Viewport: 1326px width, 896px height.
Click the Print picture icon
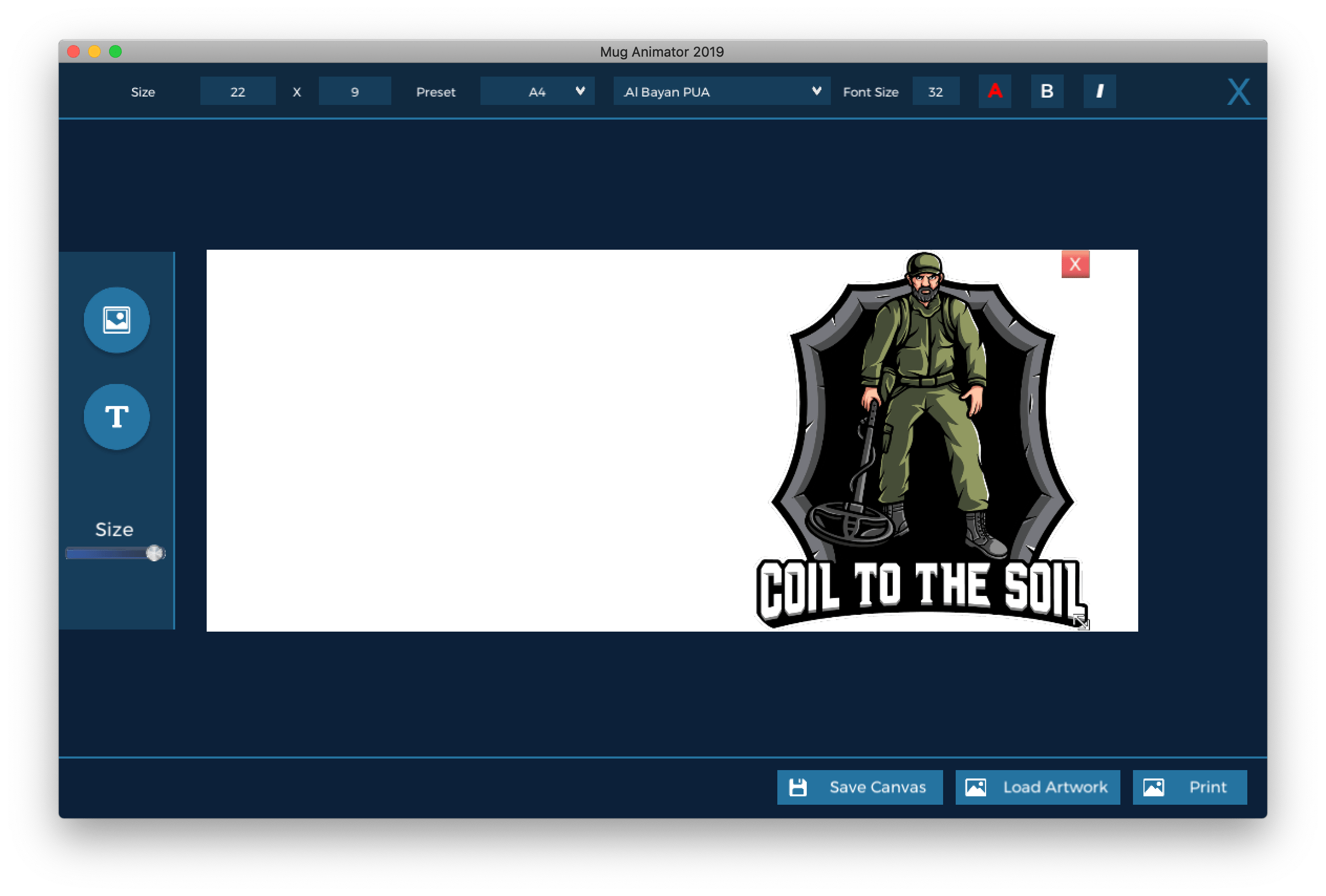pyautogui.click(x=1153, y=786)
